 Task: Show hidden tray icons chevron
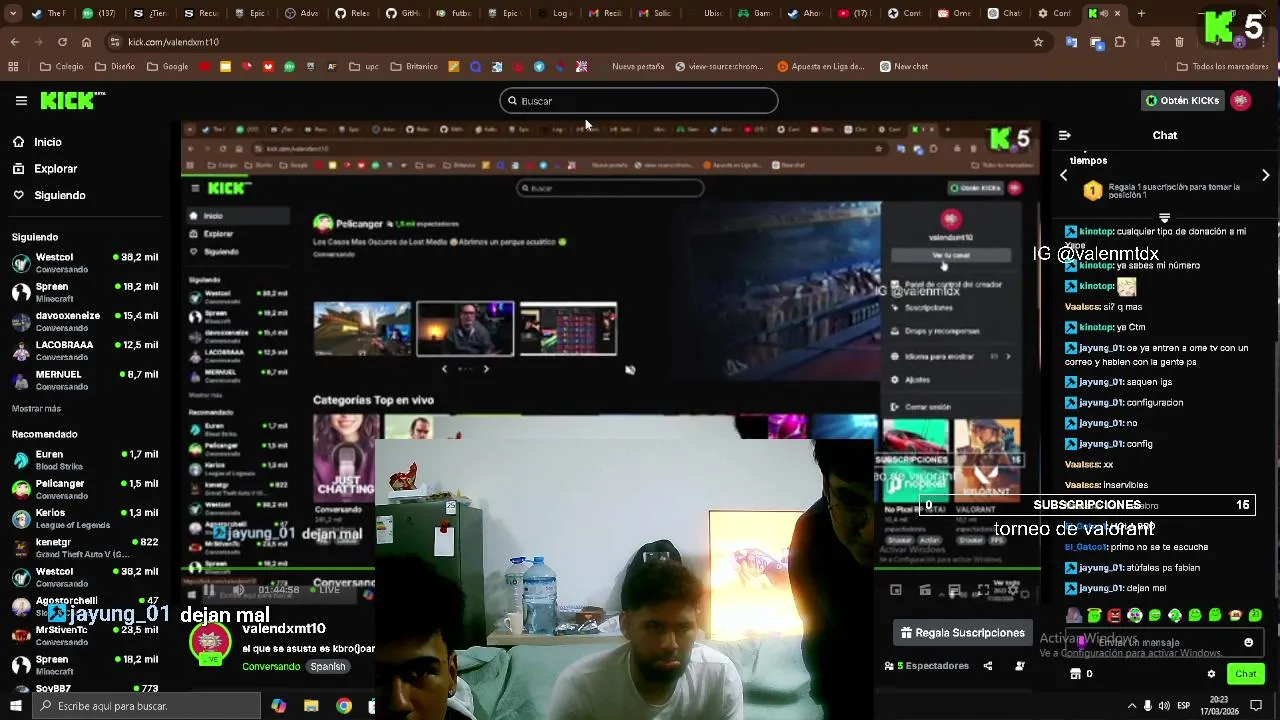(x=1132, y=706)
